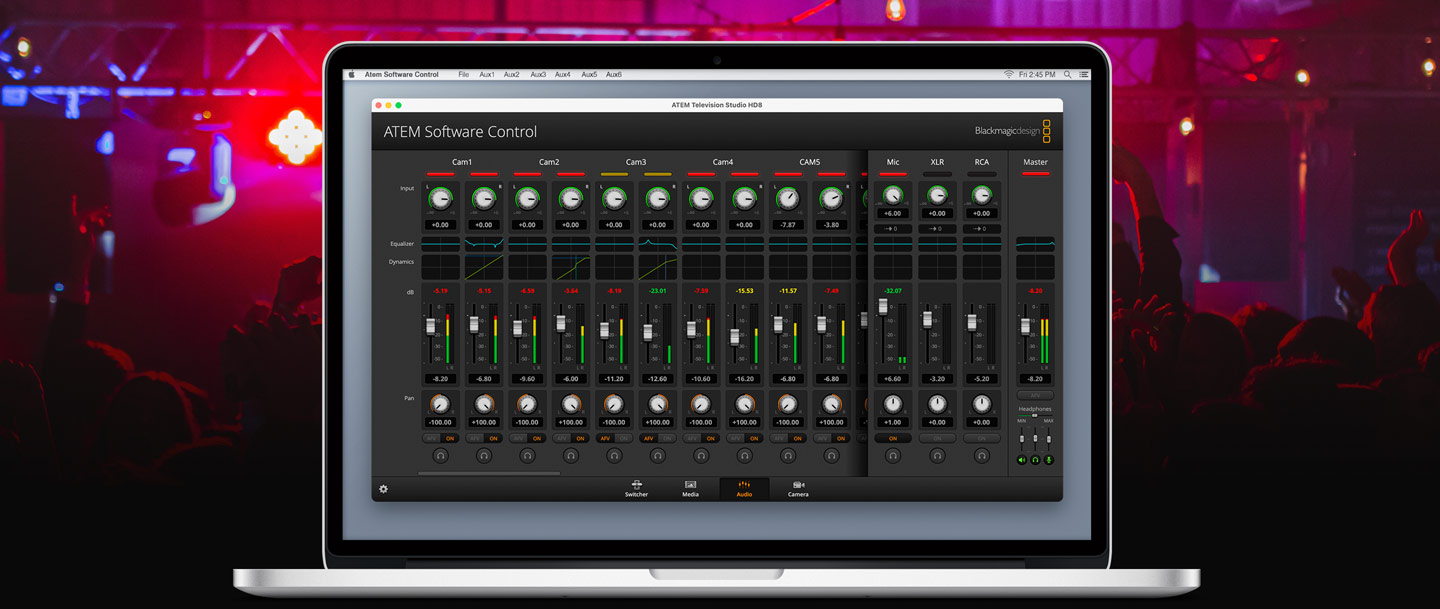Toggle the Master AFV button

pos(1035,396)
